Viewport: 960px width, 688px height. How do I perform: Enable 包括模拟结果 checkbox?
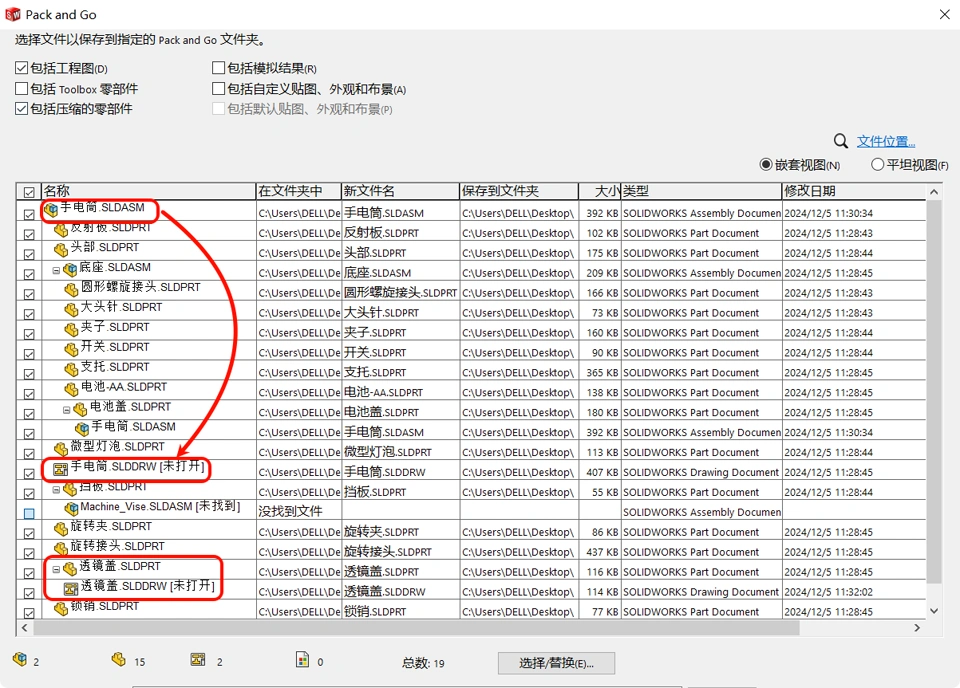pos(219,67)
